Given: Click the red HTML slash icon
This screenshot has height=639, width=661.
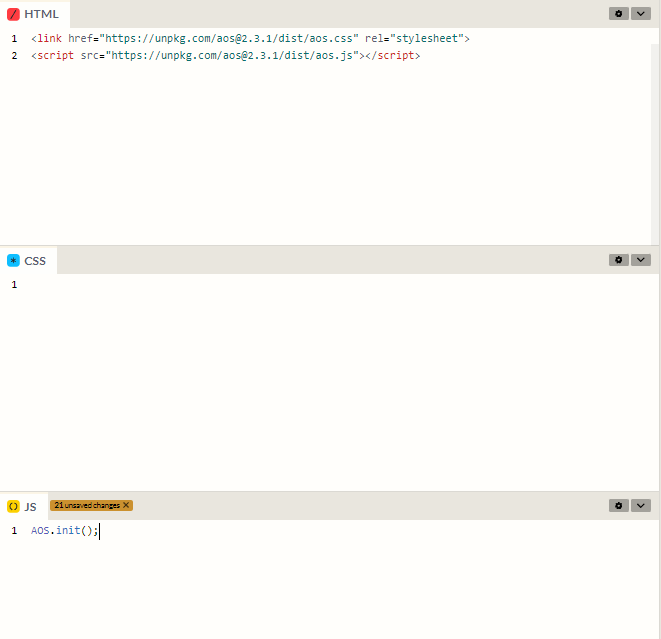Looking at the screenshot, I should pos(13,14).
